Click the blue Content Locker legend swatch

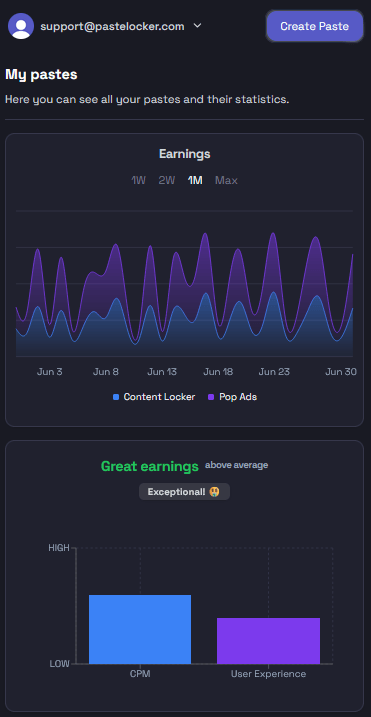pyautogui.click(x=116, y=397)
